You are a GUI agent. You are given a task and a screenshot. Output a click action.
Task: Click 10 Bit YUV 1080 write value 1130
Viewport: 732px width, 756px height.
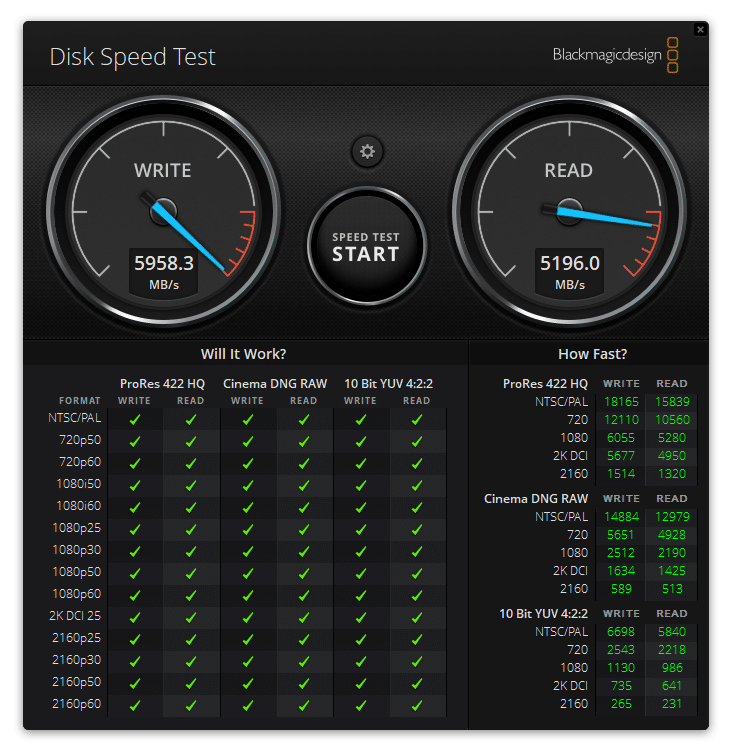[621, 668]
